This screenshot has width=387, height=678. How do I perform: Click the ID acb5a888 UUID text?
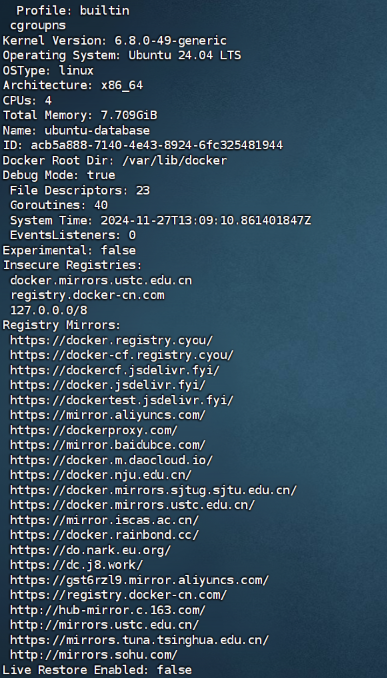[157, 145]
